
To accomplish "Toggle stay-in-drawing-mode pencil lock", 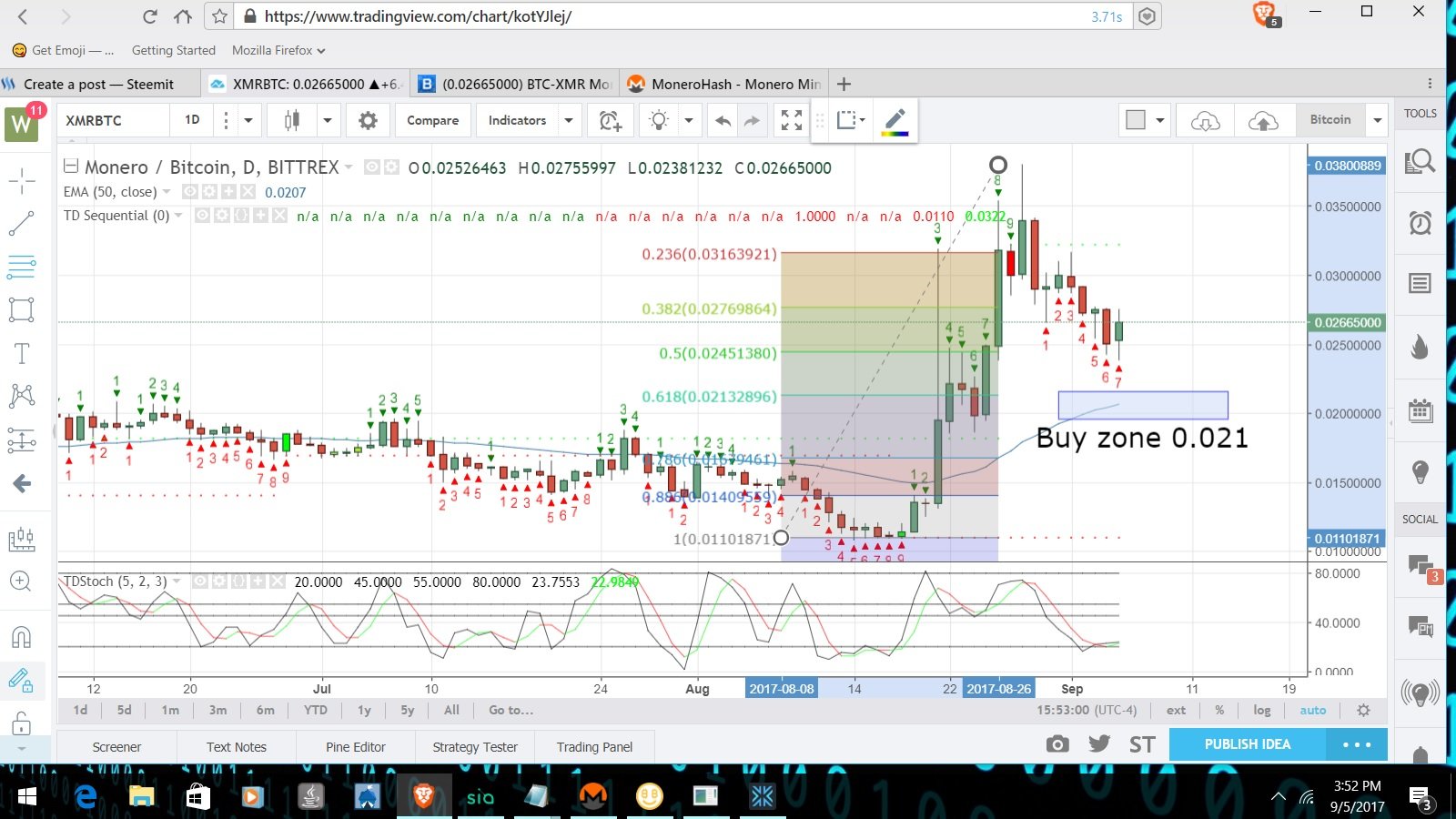I will coord(22,680).
